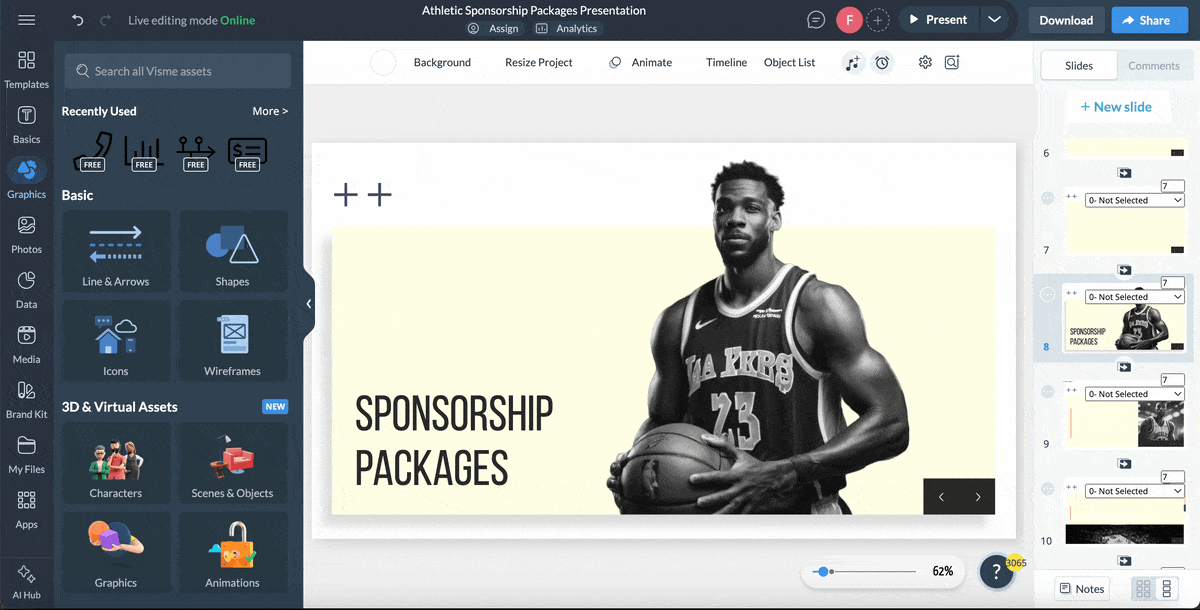Open the settings gear in toolbar
The image size is (1200, 610).
point(925,63)
